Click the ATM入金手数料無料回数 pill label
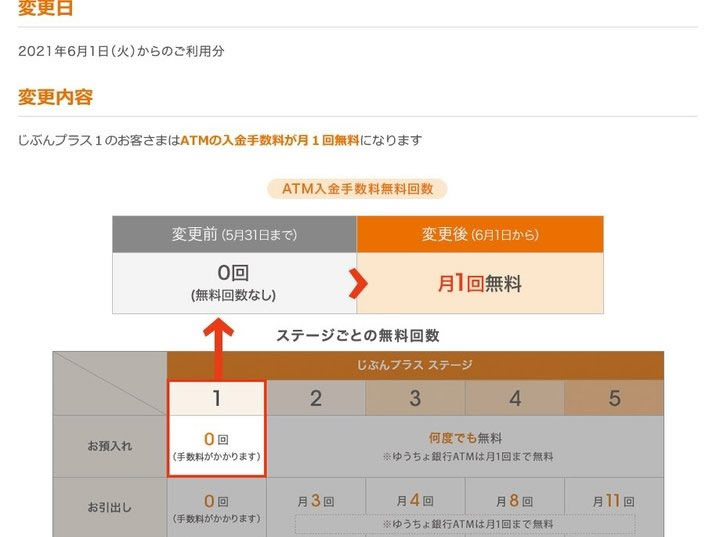This screenshot has width=716, height=537. [x=357, y=189]
